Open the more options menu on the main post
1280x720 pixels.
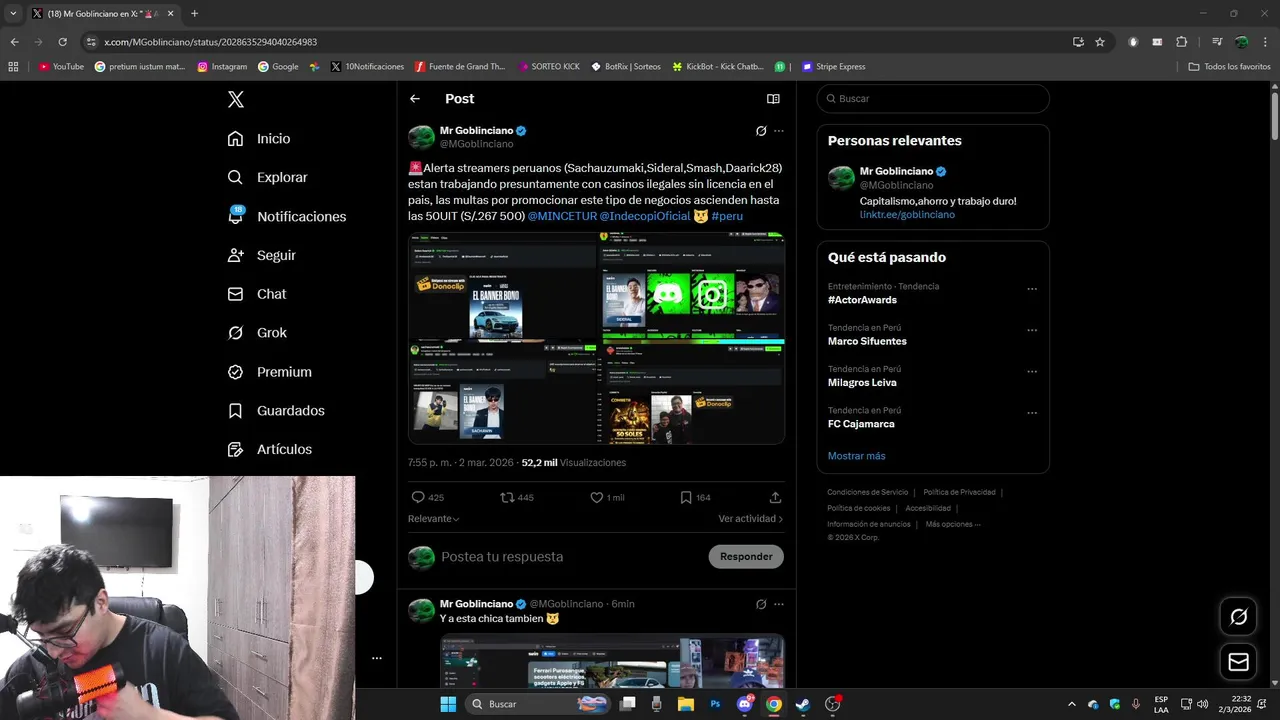(779, 131)
